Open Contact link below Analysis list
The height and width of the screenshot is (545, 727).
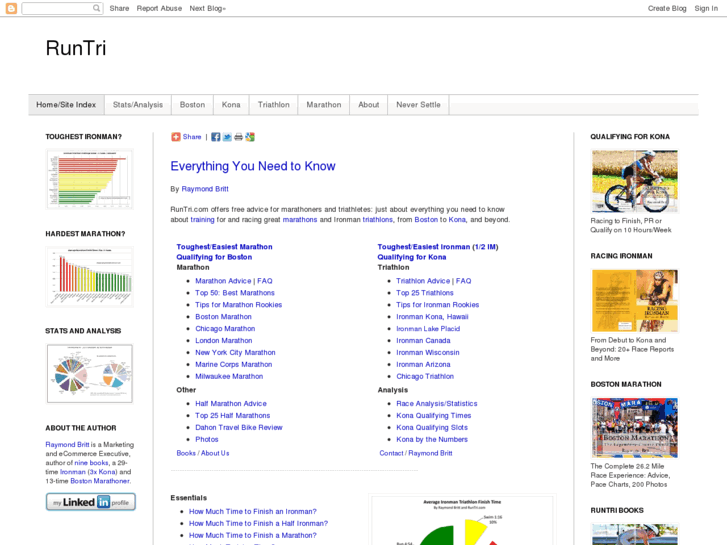pyautogui.click(x=391, y=453)
